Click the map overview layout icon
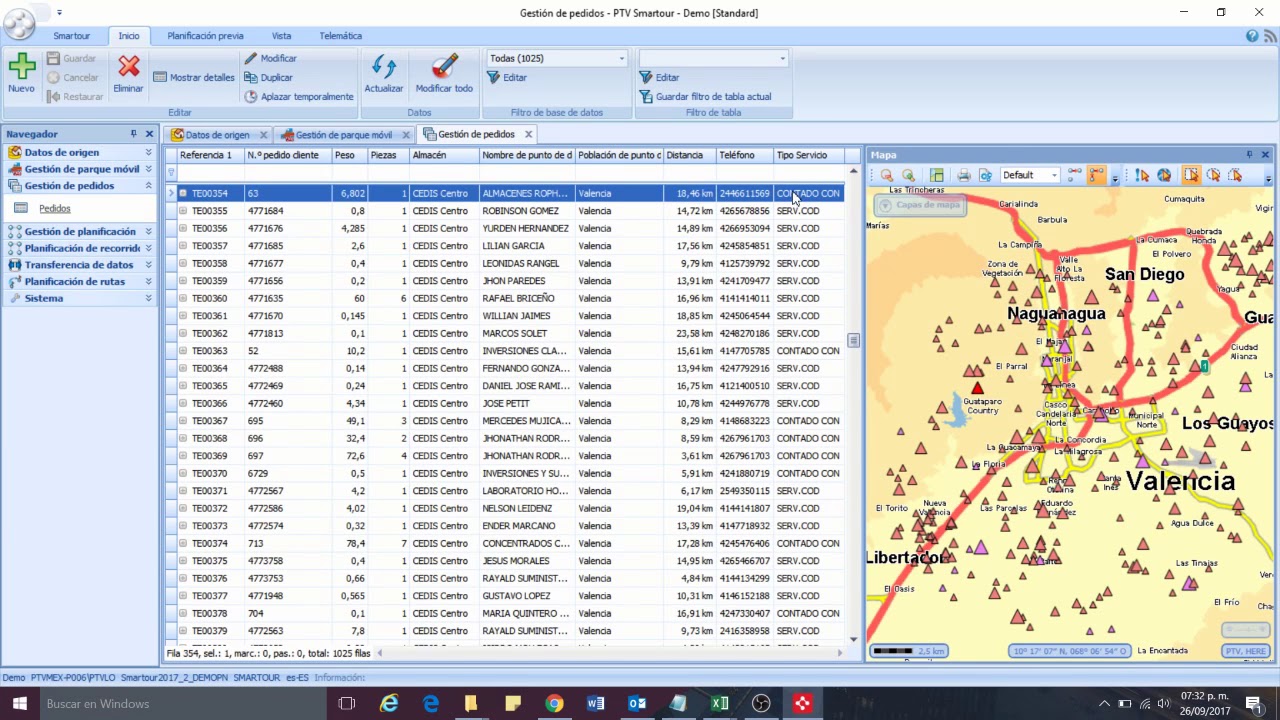 (936, 175)
